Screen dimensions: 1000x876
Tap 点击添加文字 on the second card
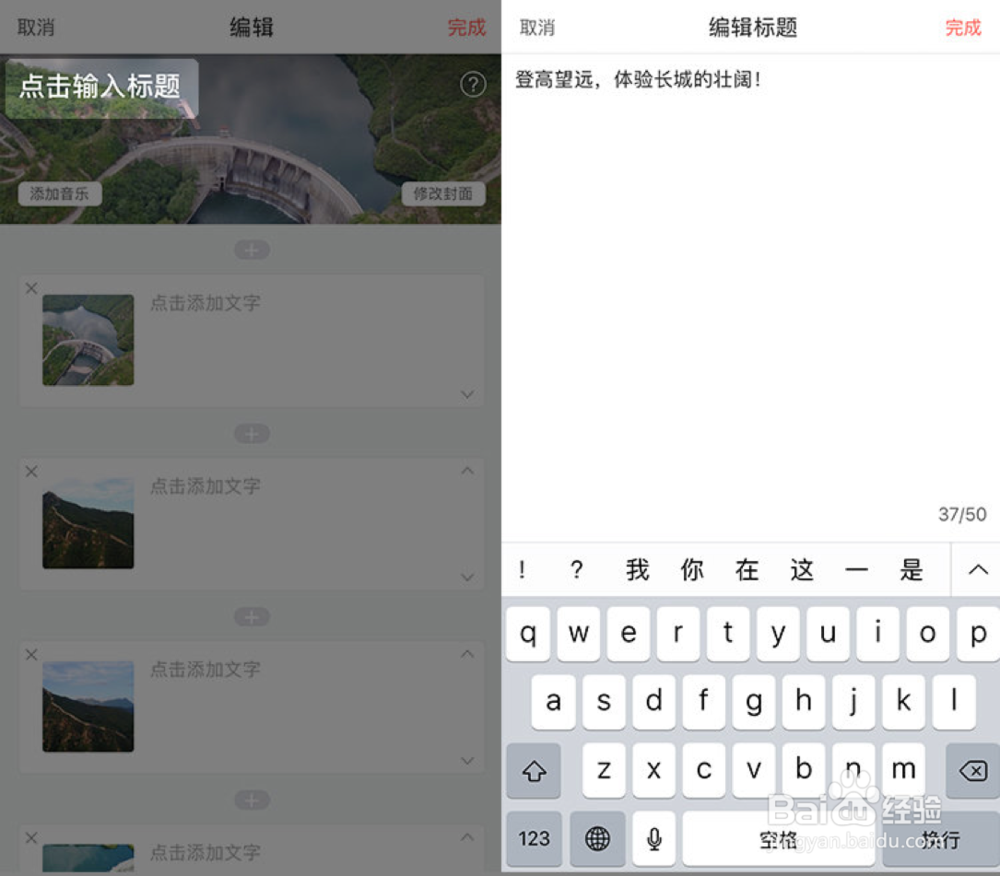[x=205, y=486]
